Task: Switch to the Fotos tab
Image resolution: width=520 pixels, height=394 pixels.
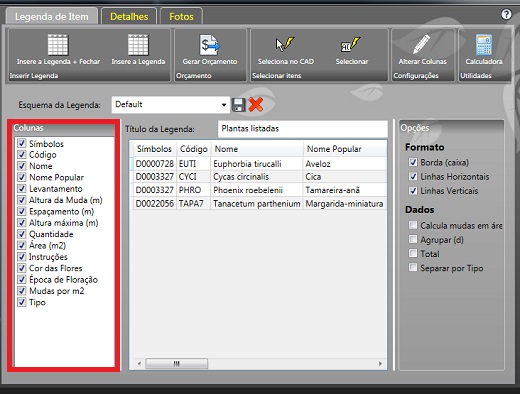Action: click(181, 16)
